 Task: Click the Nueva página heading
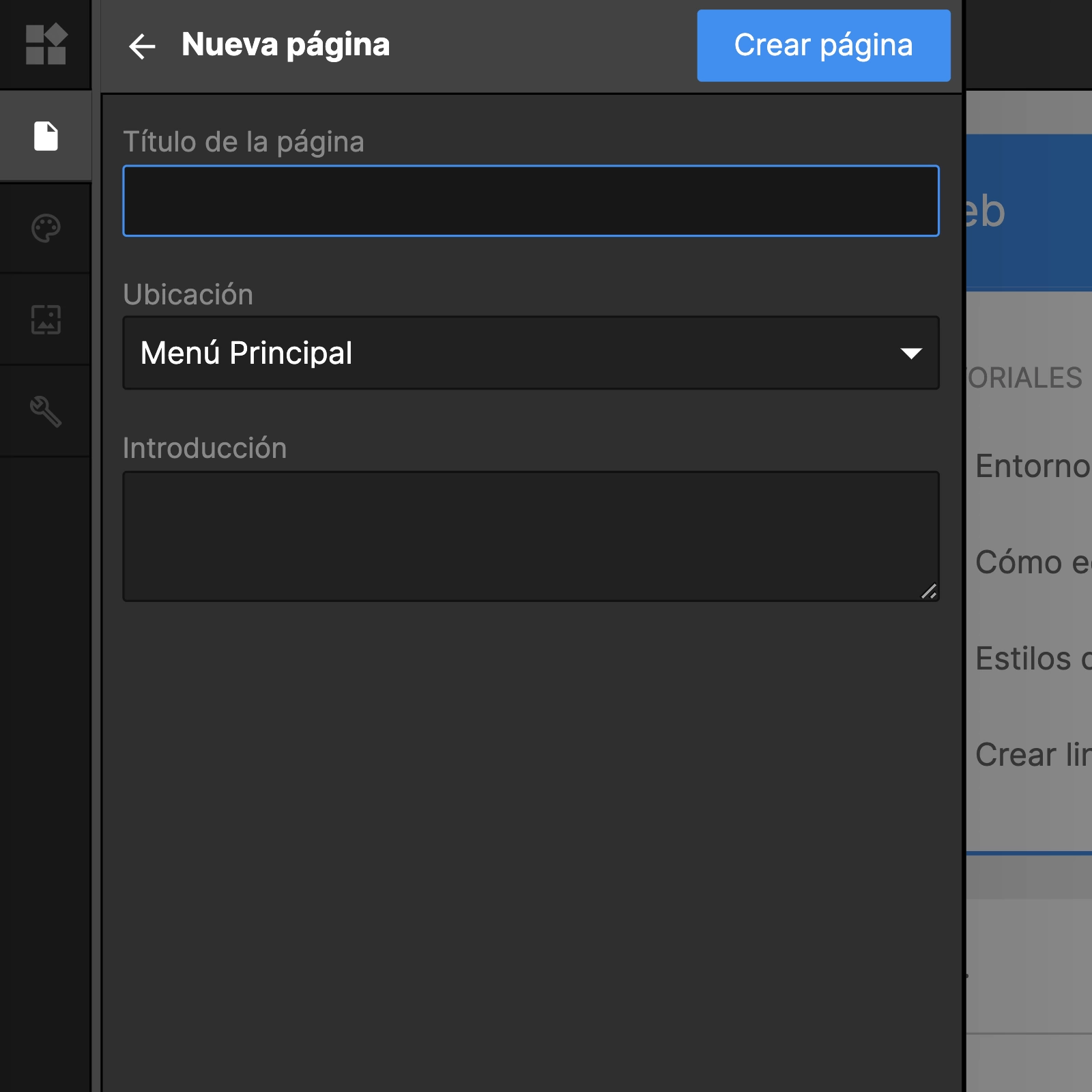coord(286,46)
